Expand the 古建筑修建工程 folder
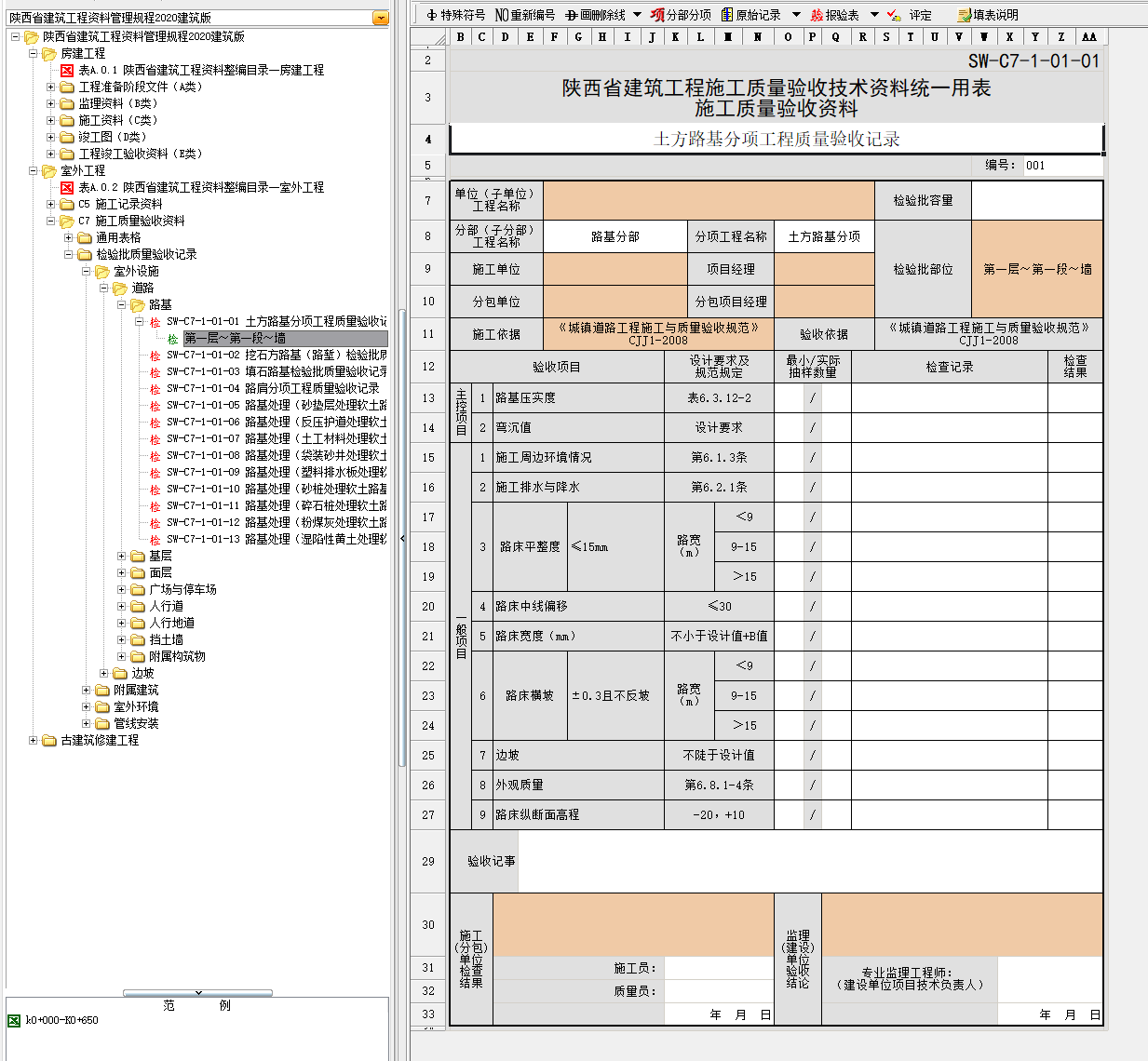This screenshot has height=1061, width=1148. [x=34, y=740]
